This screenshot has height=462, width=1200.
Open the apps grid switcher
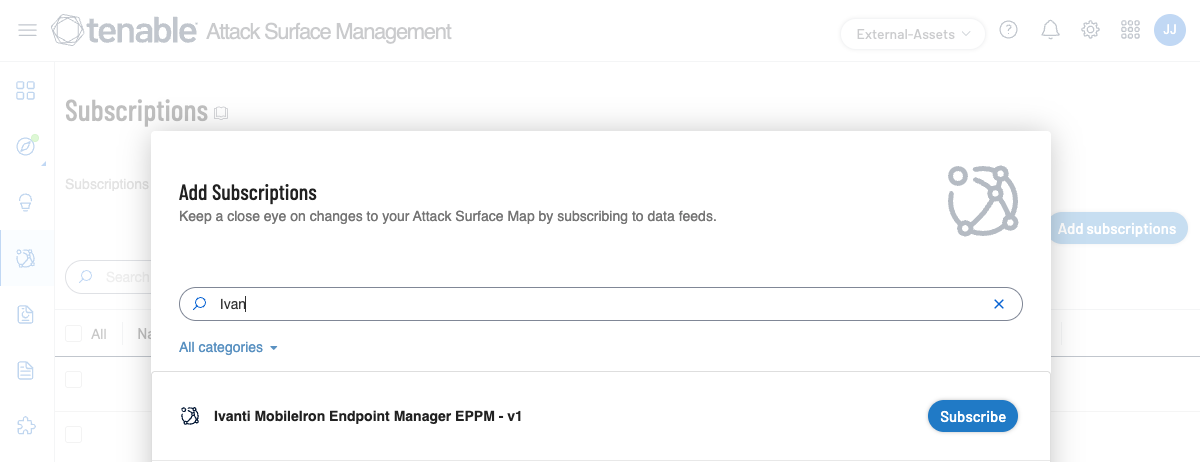(1131, 31)
